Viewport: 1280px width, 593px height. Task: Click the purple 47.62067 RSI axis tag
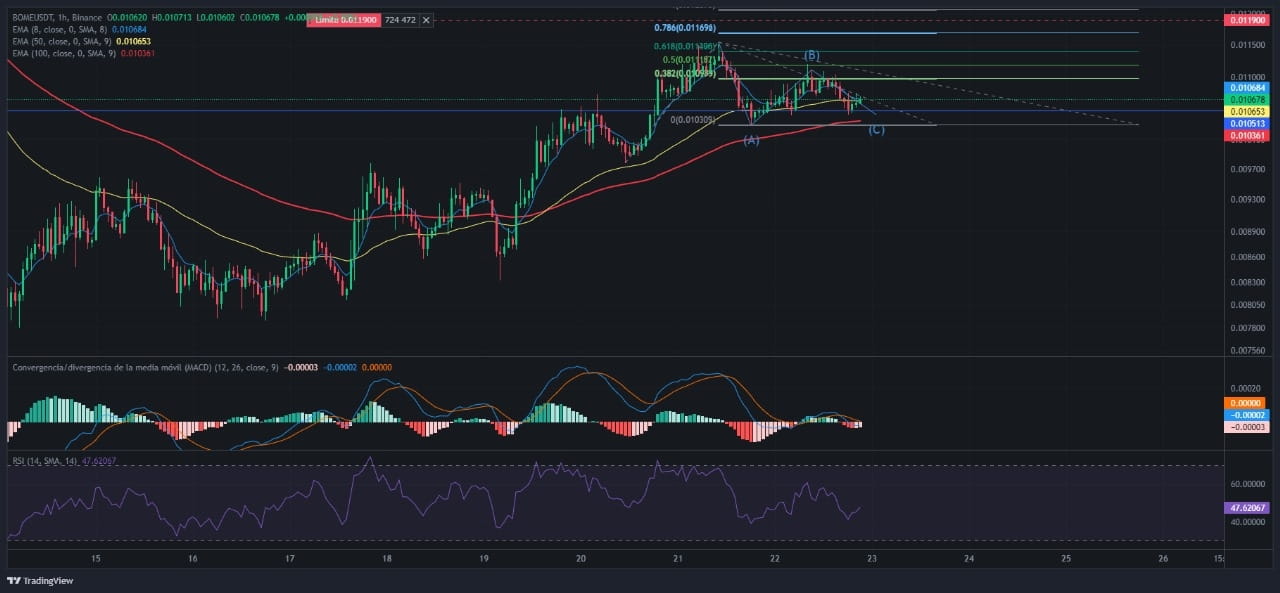pyautogui.click(x=1248, y=508)
